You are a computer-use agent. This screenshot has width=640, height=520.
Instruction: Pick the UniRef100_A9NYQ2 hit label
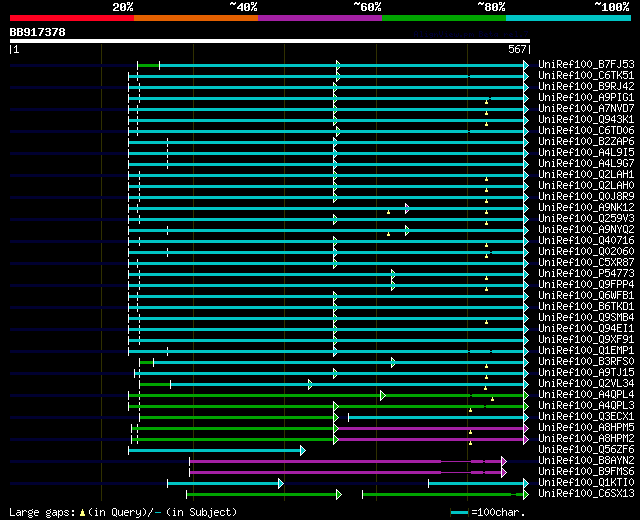[586, 230]
